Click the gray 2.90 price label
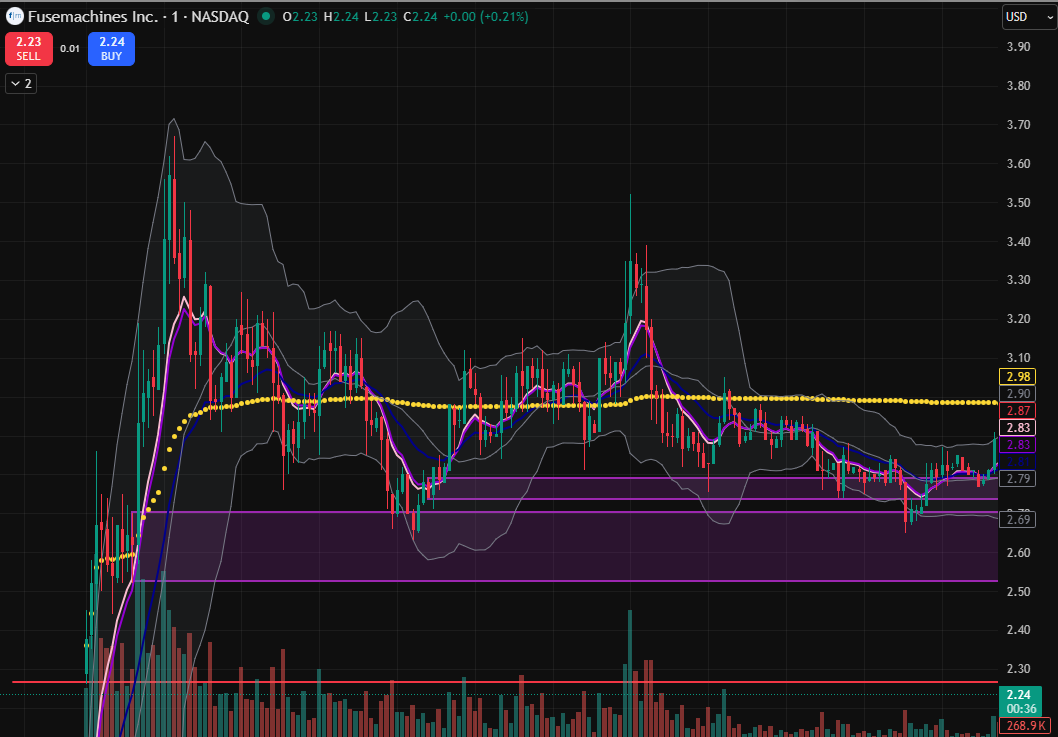Screen dimensions: 1058x737 (1018, 394)
